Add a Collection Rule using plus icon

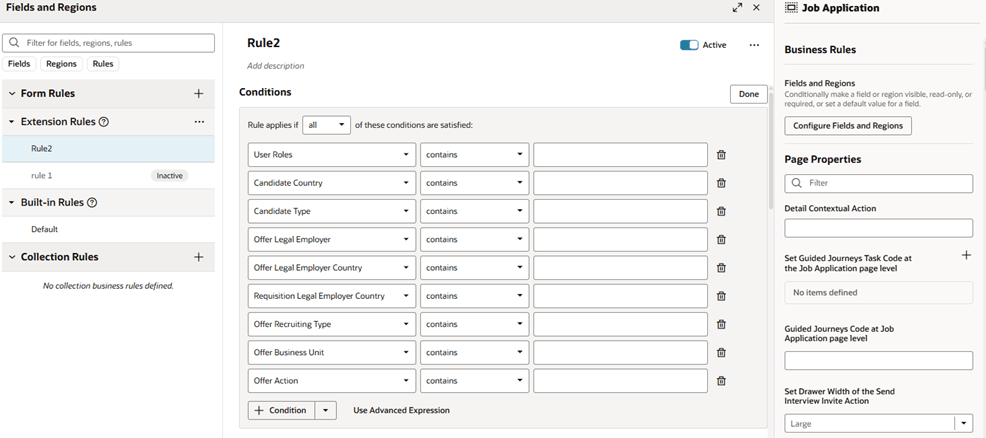(x=198, y=257)
